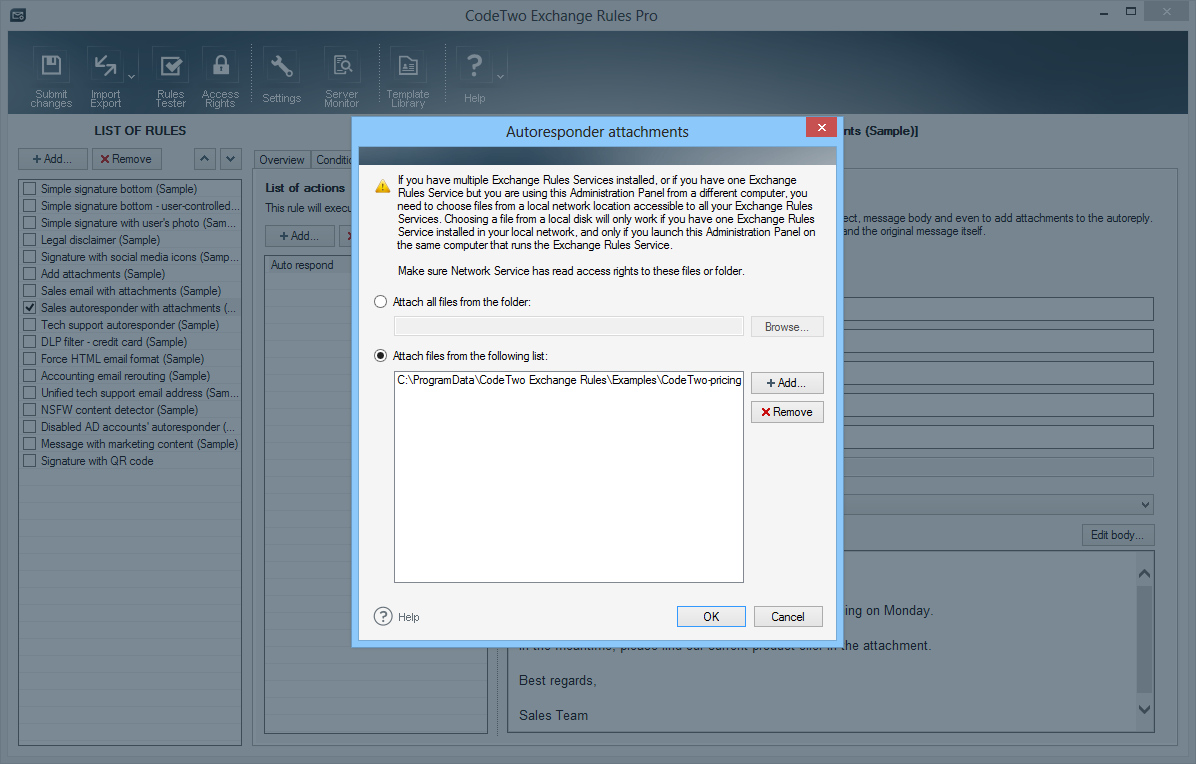Enable the Legal disclaimer (Sample) rule checkbox
1196x764 pixels.
(30, 240)
